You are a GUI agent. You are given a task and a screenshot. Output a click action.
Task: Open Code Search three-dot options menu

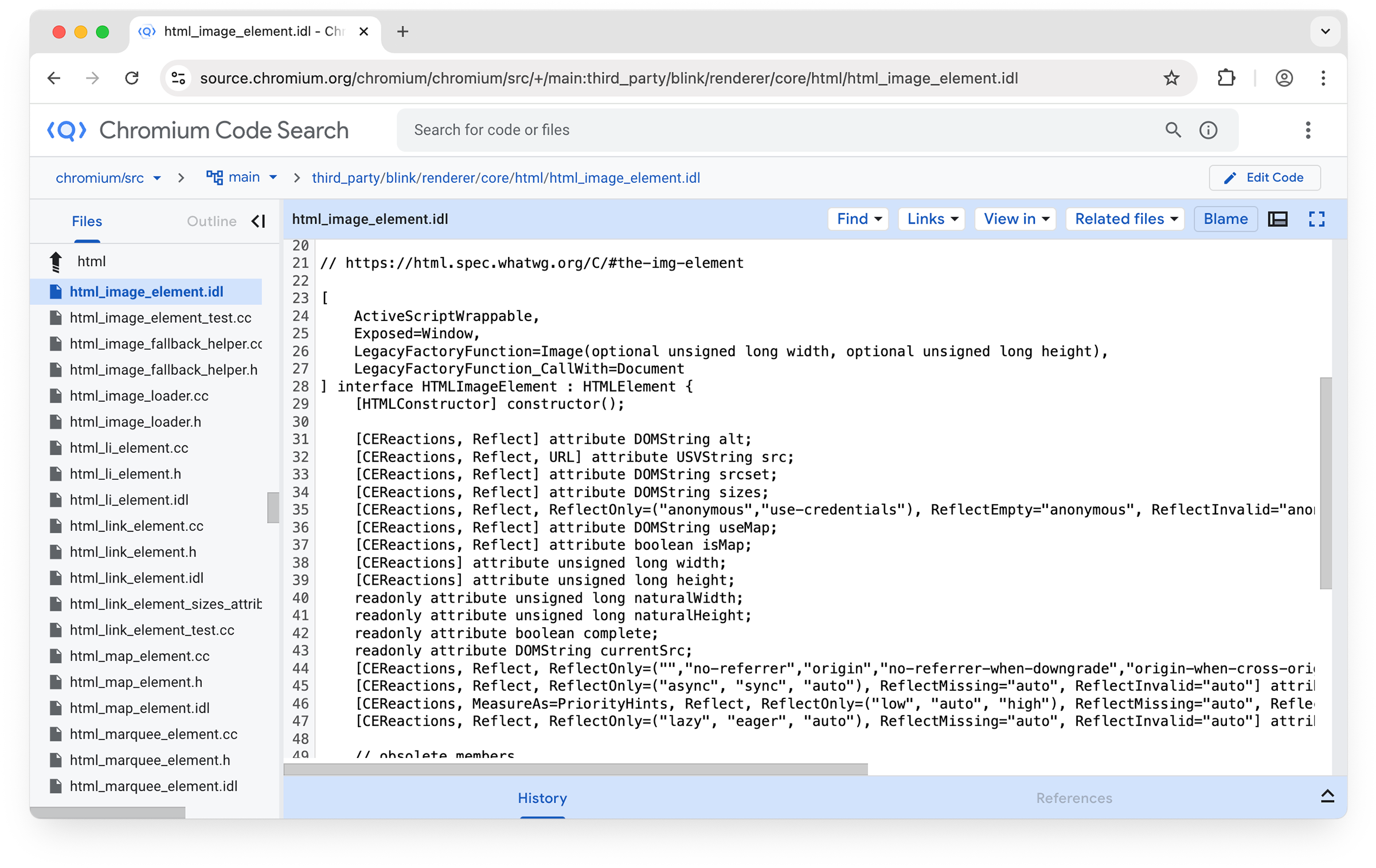[x=1307, y=130]
